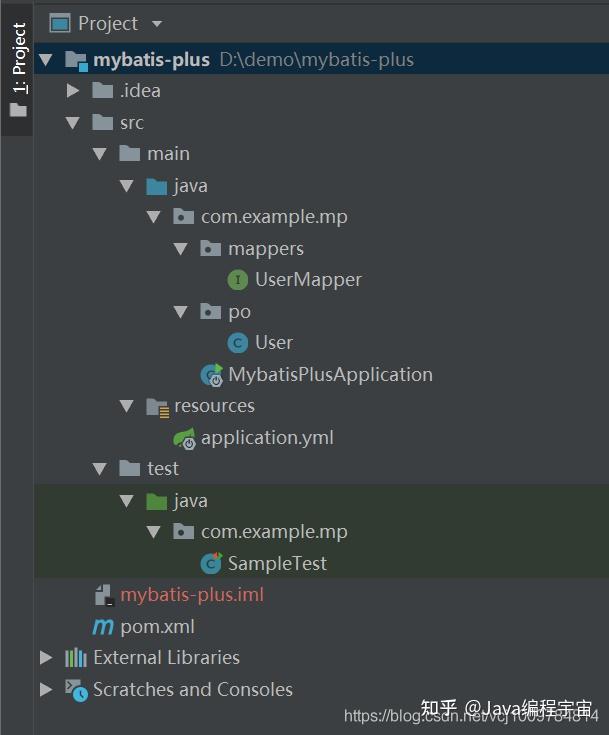
Task: Collapse the resources folder
Action: [x=127, y=406]
